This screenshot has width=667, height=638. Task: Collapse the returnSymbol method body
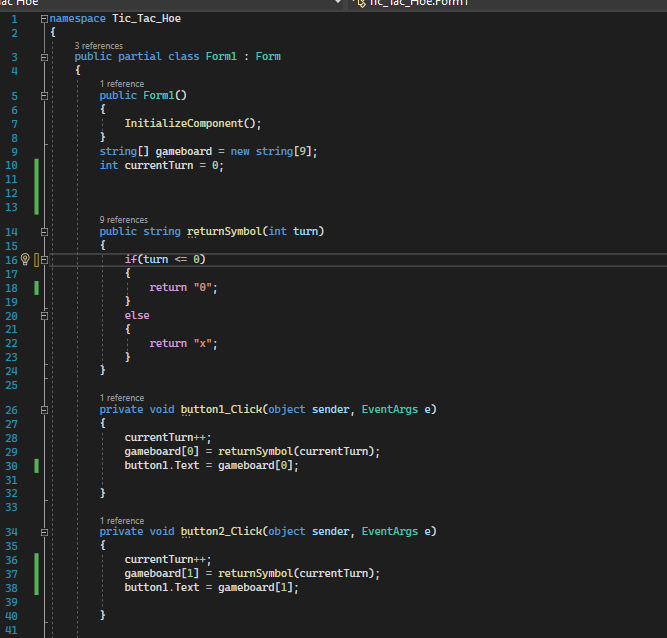pos(44,231)
